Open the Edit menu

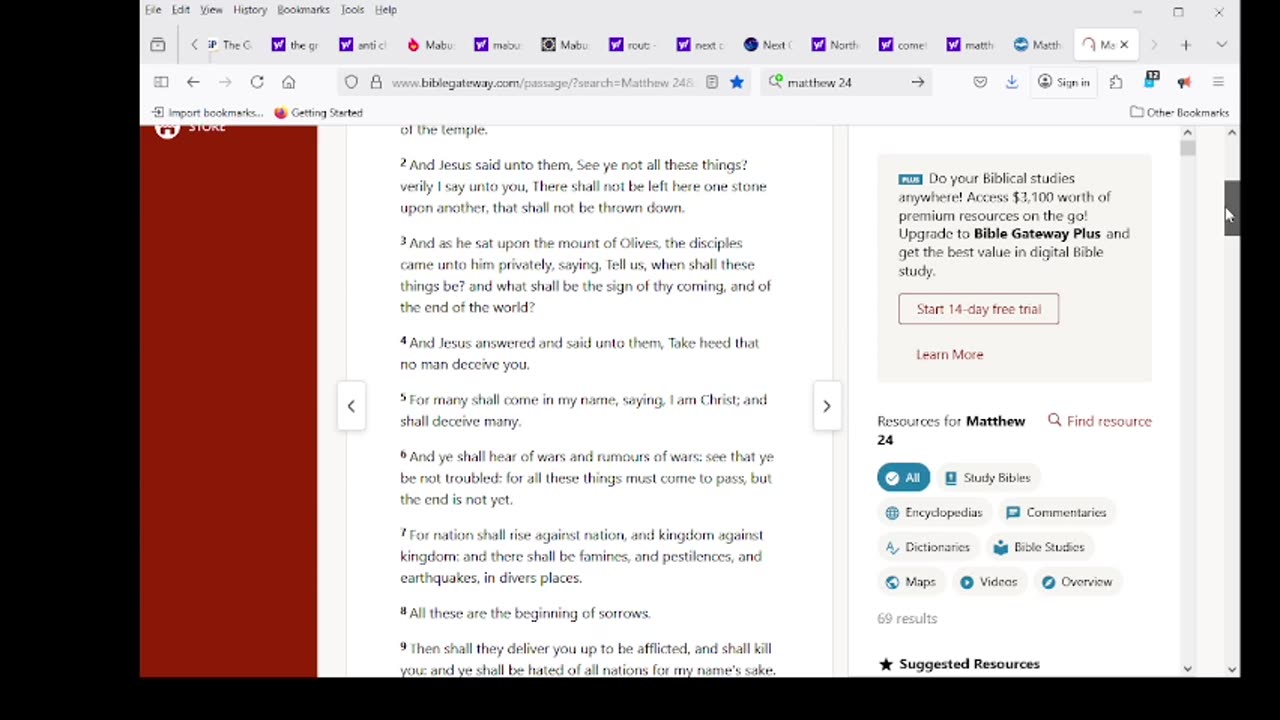click(x=181, y=10)
